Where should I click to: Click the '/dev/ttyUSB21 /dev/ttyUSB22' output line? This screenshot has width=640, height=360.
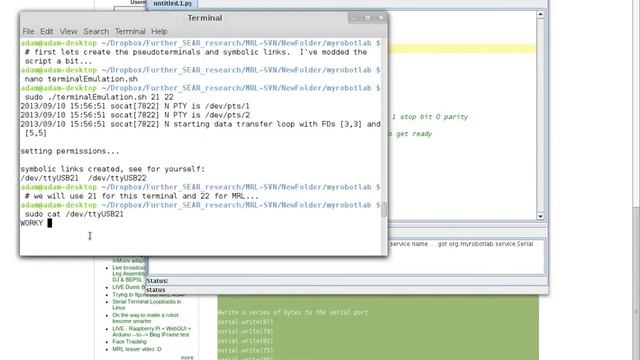83,178
